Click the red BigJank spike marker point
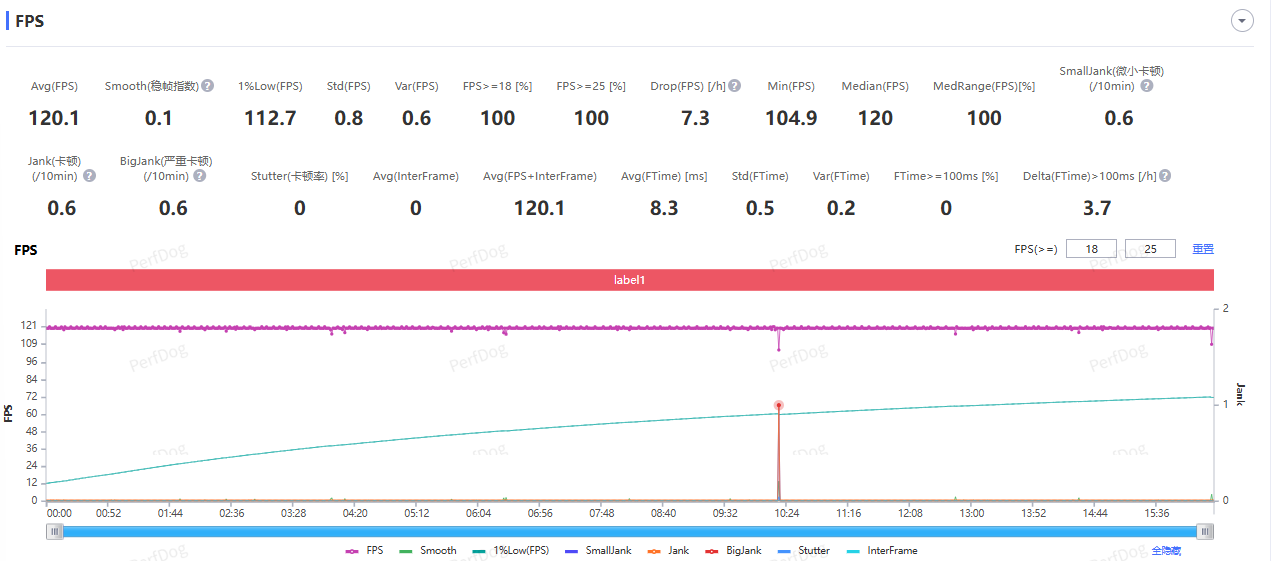1271x561 pixels. (x=778, y=405)
